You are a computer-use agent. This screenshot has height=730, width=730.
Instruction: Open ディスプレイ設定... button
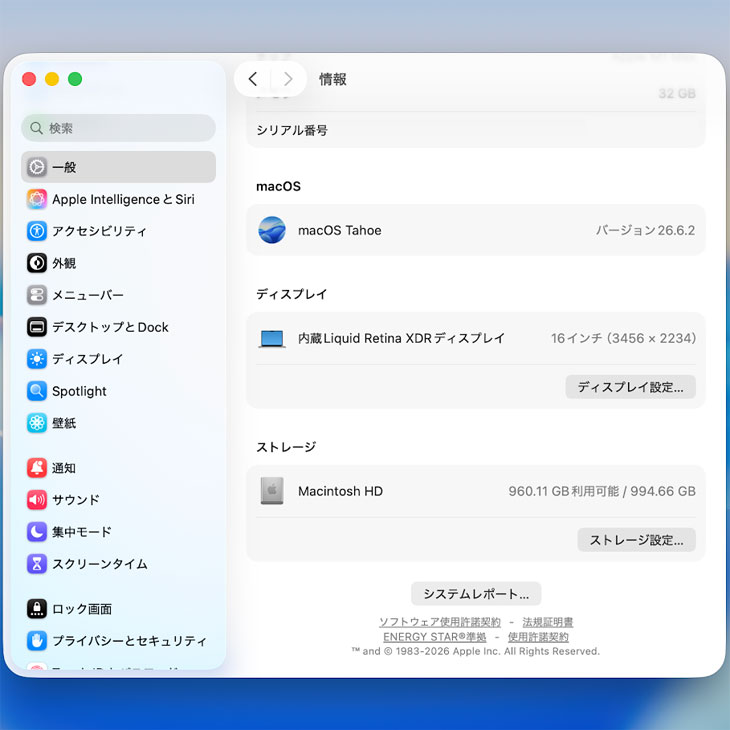coord(630,387)
